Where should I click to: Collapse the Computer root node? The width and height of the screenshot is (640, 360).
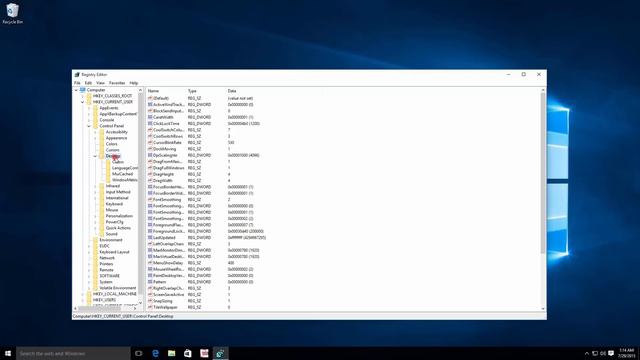point(76,90)
